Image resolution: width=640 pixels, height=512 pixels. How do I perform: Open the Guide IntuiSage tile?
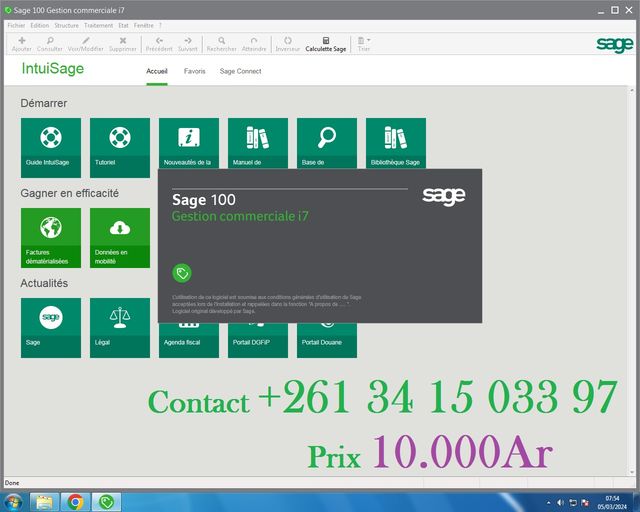pyautogui.click(x=51, y=148)
